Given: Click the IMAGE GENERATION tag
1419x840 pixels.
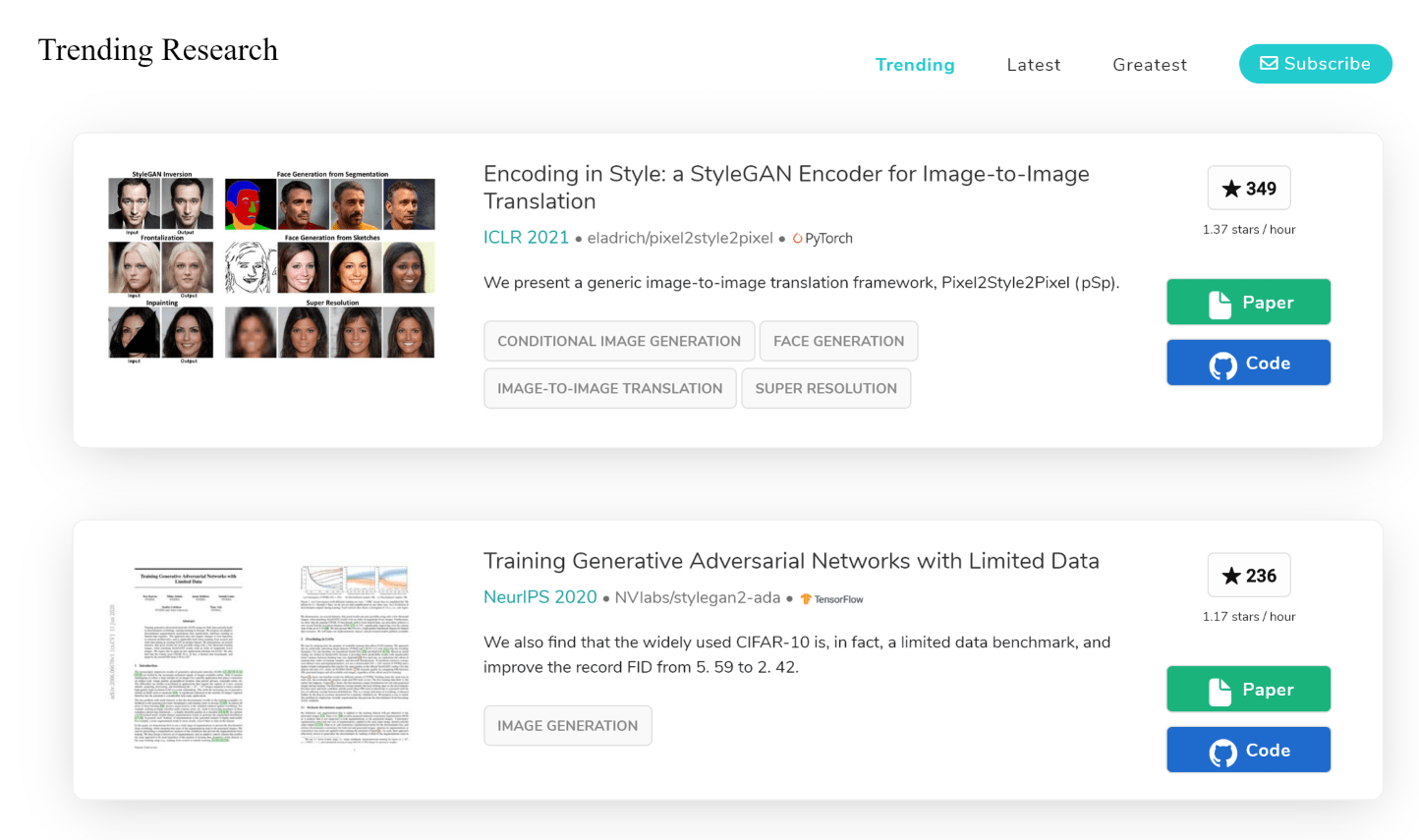Looking at the screenshot, I should pos(568,725).
